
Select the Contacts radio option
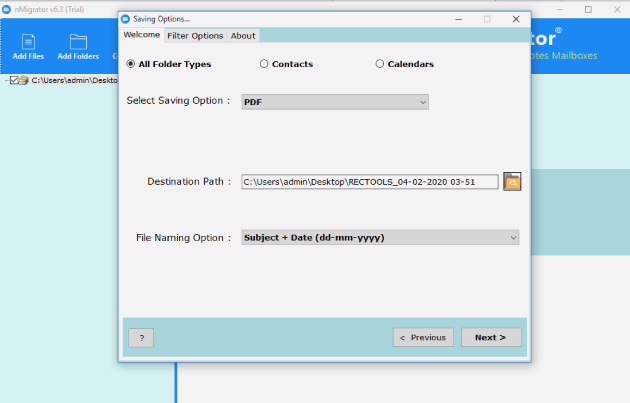[x=264, y=64]
